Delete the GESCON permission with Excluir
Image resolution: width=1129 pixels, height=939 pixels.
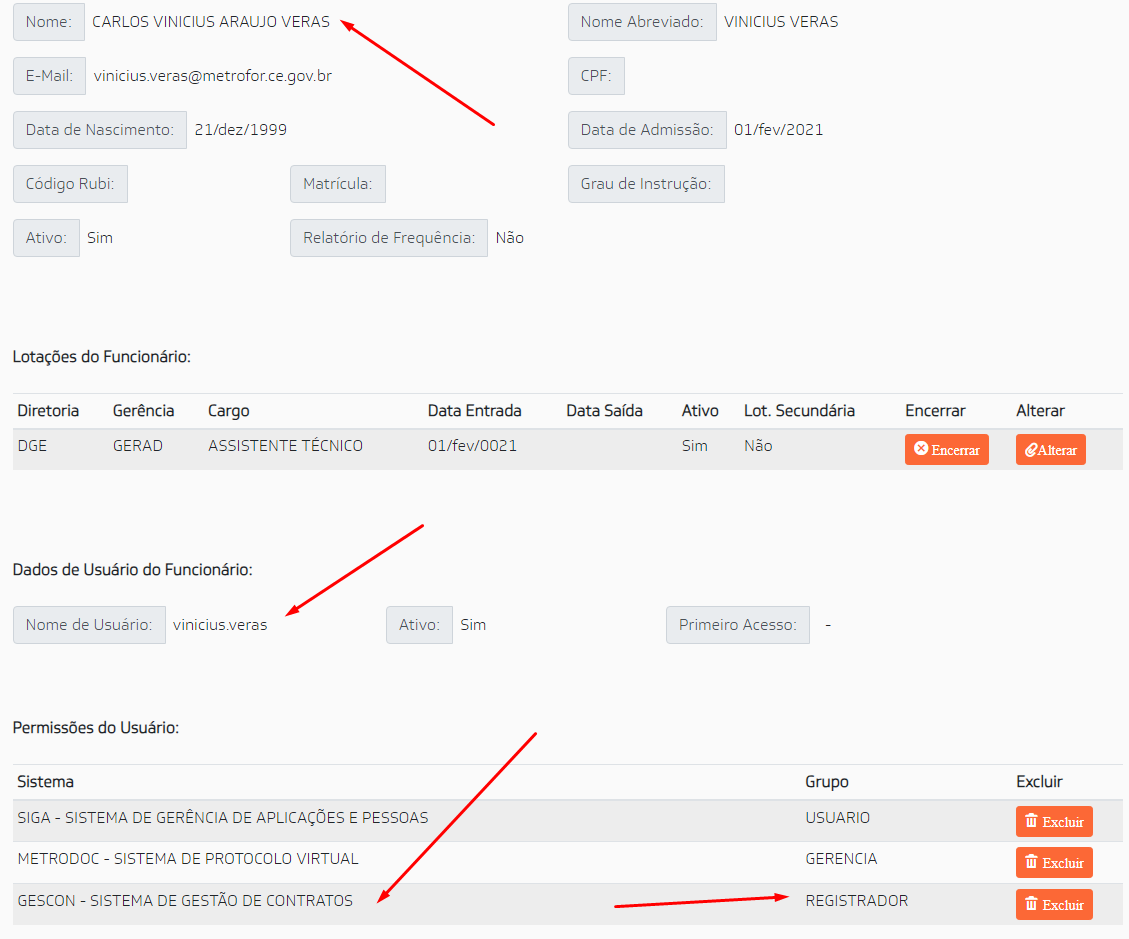(1054, 904)
